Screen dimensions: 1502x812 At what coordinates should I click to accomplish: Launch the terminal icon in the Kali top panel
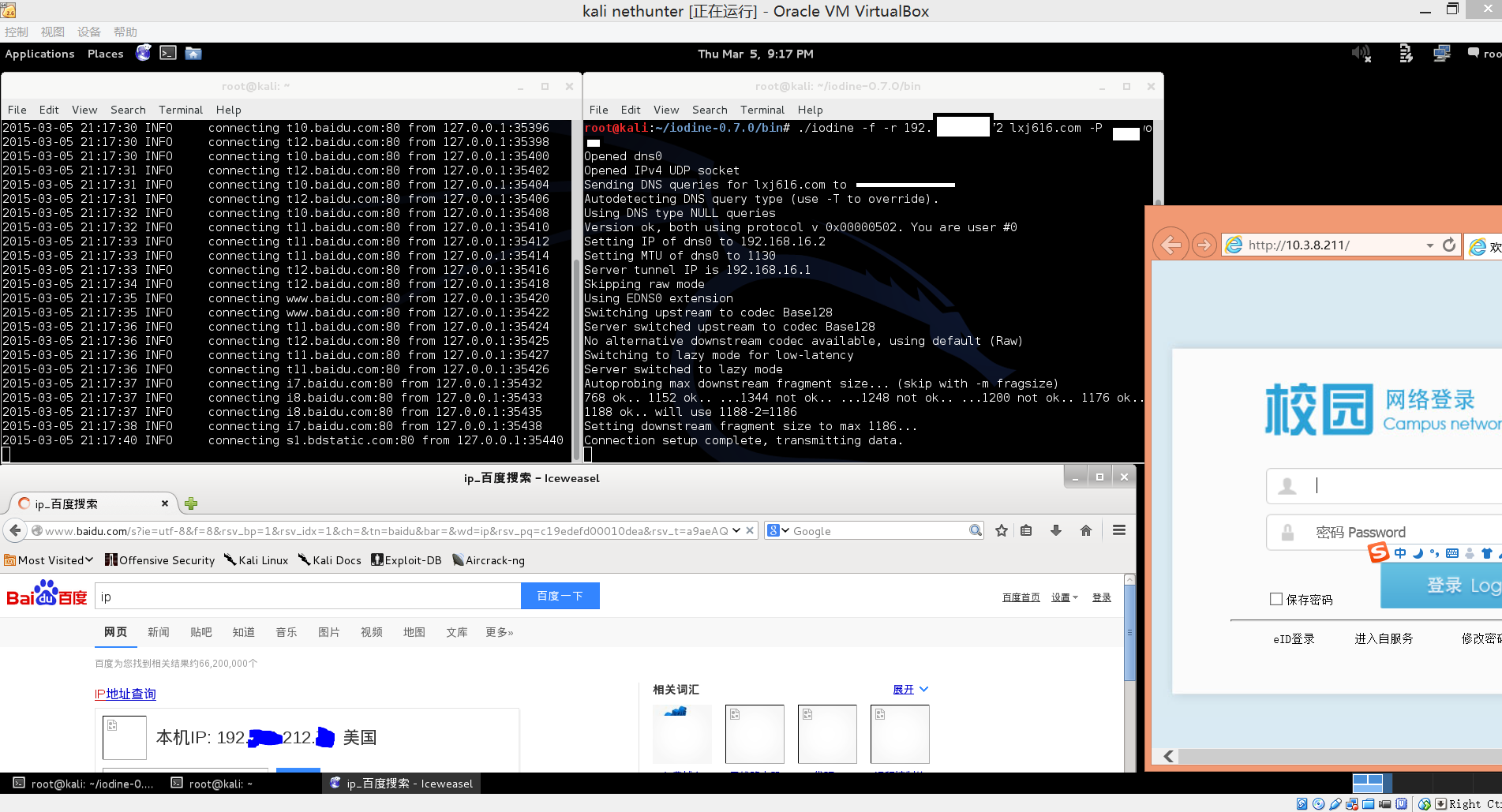(168, 53)
